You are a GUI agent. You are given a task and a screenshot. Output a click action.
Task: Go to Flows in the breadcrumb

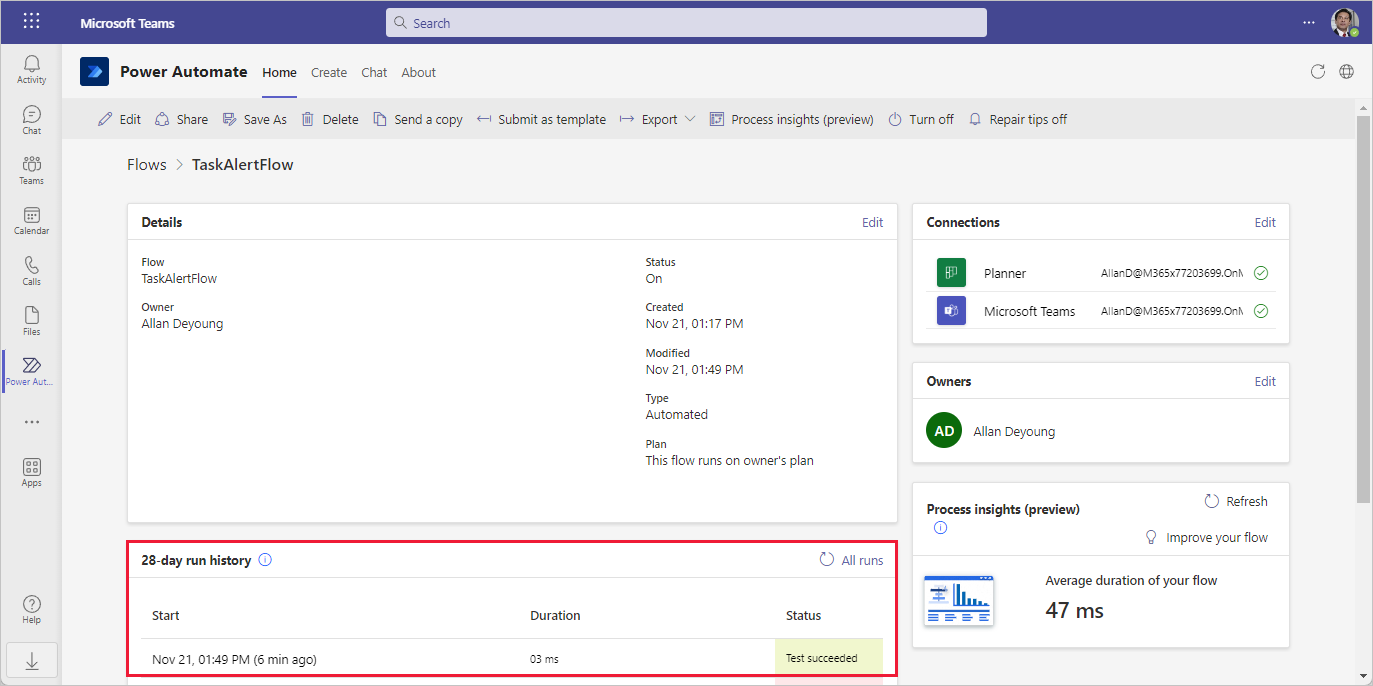tap(146, 164)
